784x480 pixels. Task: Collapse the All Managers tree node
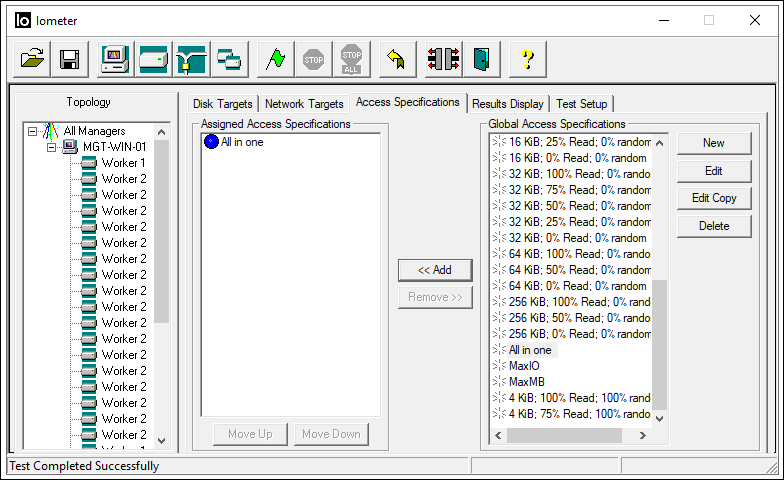(x=33, y=131)
